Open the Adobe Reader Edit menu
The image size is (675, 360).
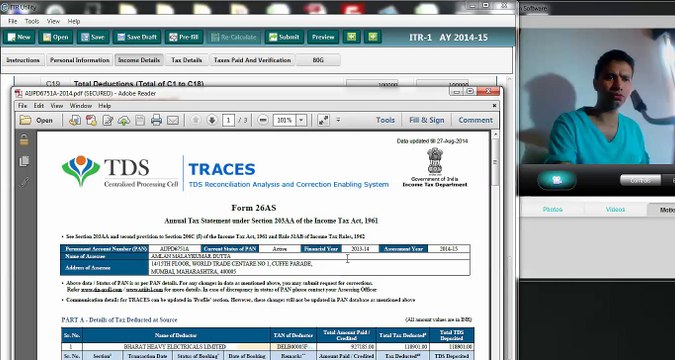39,106
